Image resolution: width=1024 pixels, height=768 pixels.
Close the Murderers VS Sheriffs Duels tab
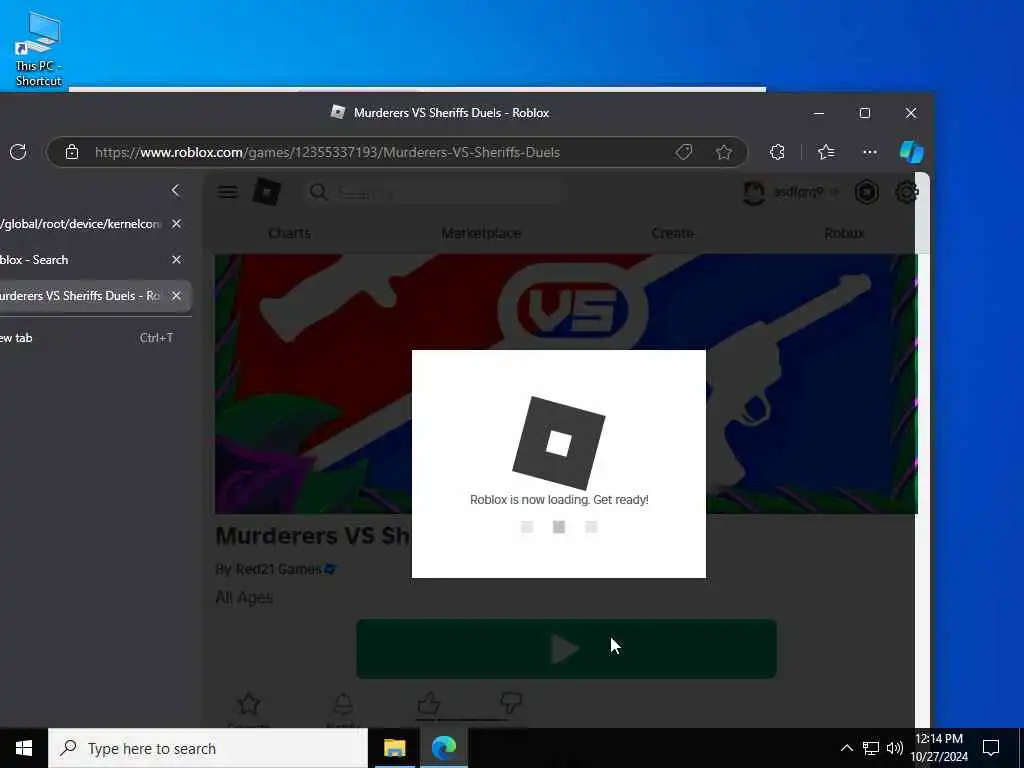pyautogui.click(x=176, y=295)
